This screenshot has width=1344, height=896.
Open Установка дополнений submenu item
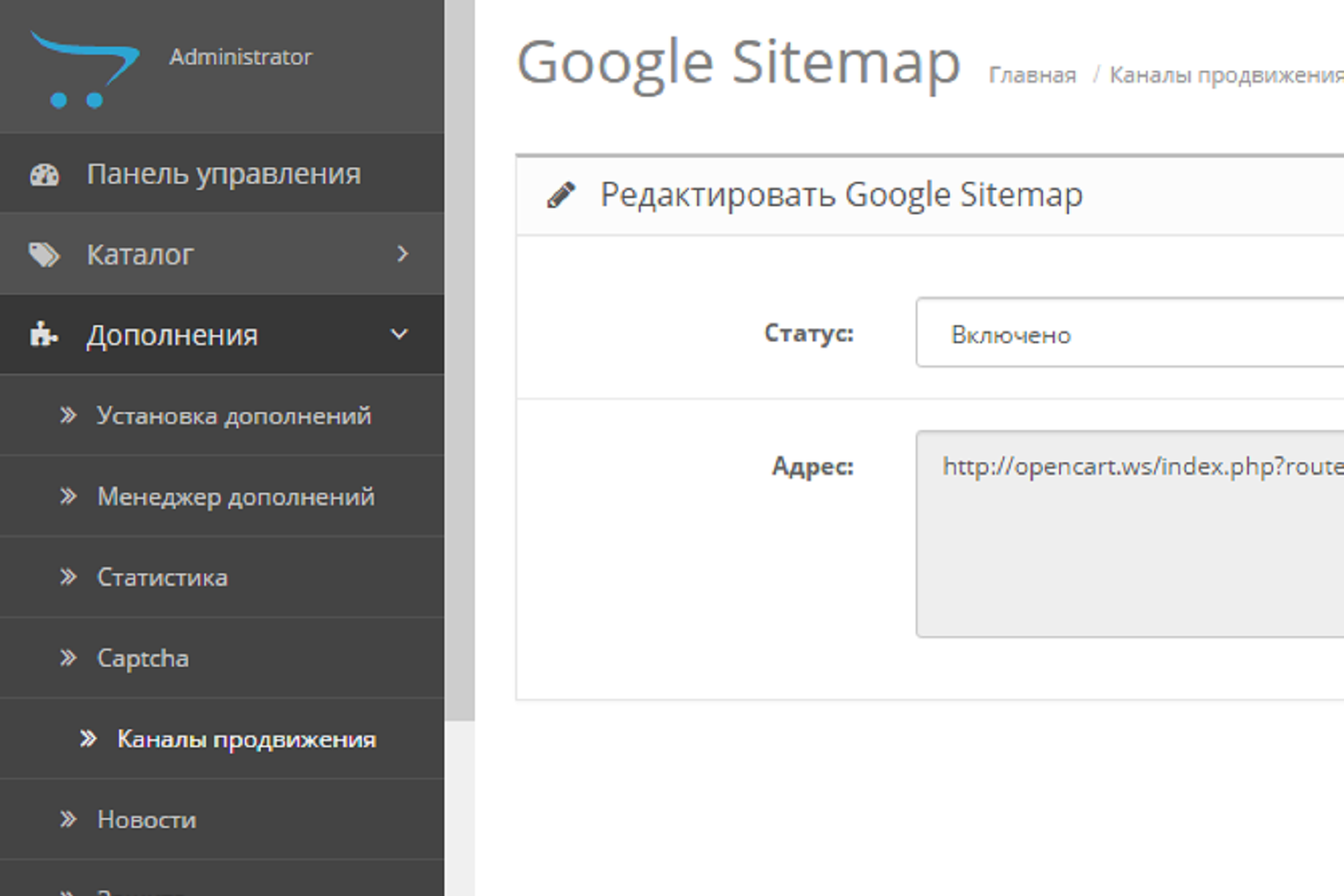222,416
